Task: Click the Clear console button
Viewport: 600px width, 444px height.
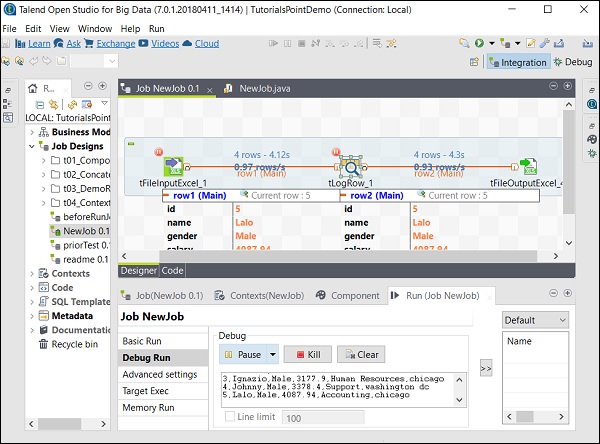Action: (x=361, y=355)
